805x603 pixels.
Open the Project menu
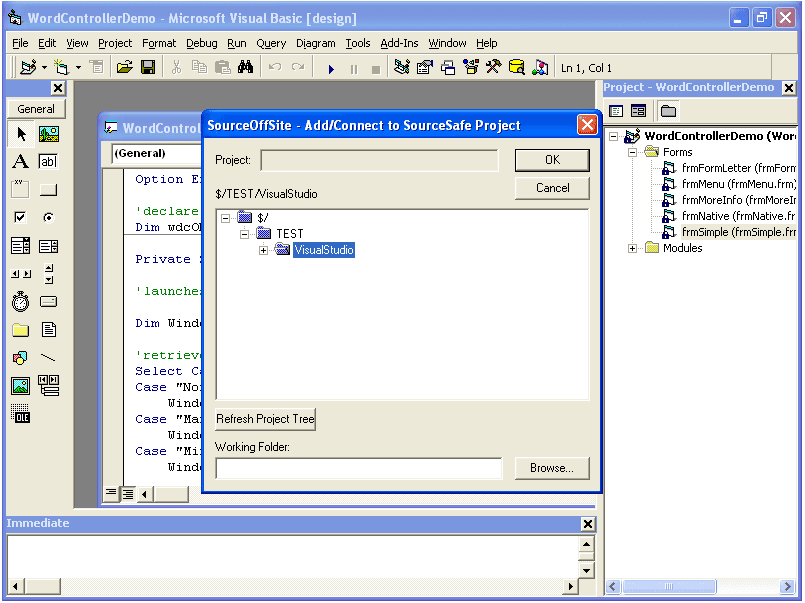tap(115, 43)
